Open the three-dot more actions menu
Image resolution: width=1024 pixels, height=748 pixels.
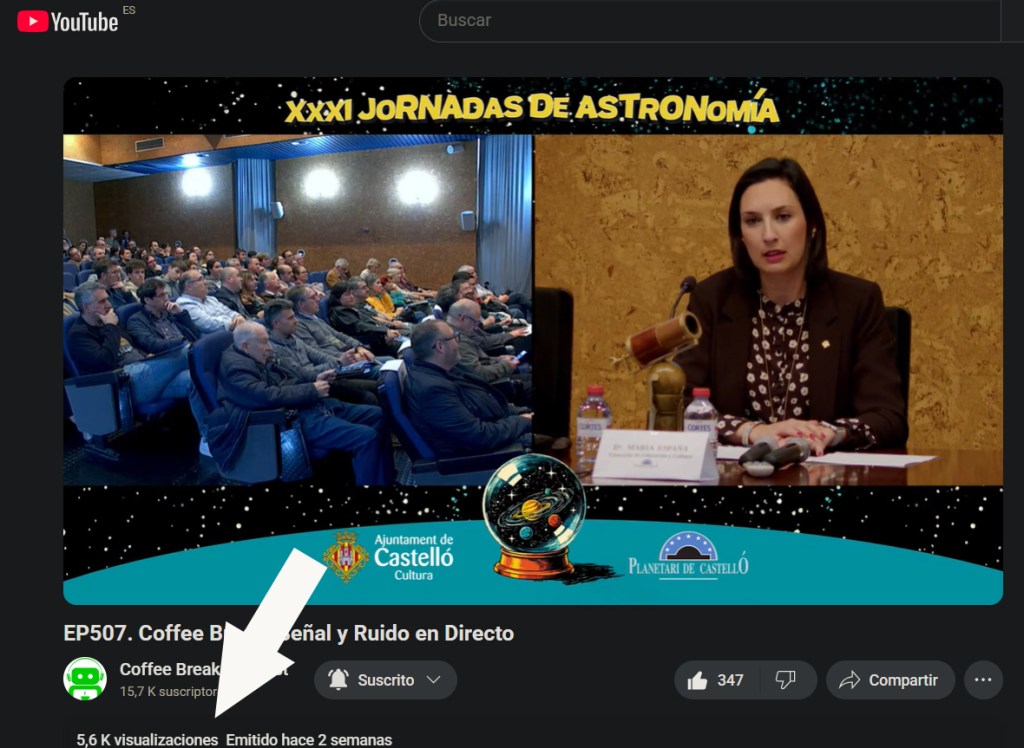pos(983,680)
